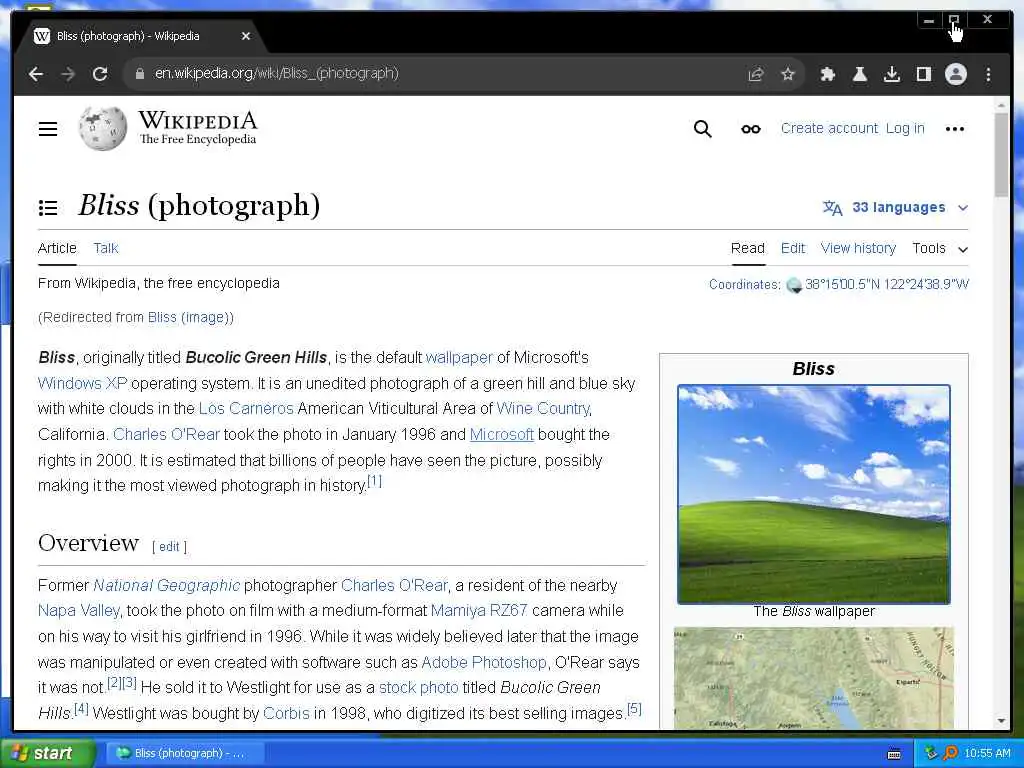Image resolution: width=1024 pixels, height=768 pixels.
Task: Open the Windows Start menu
Action: pos(47,753)
